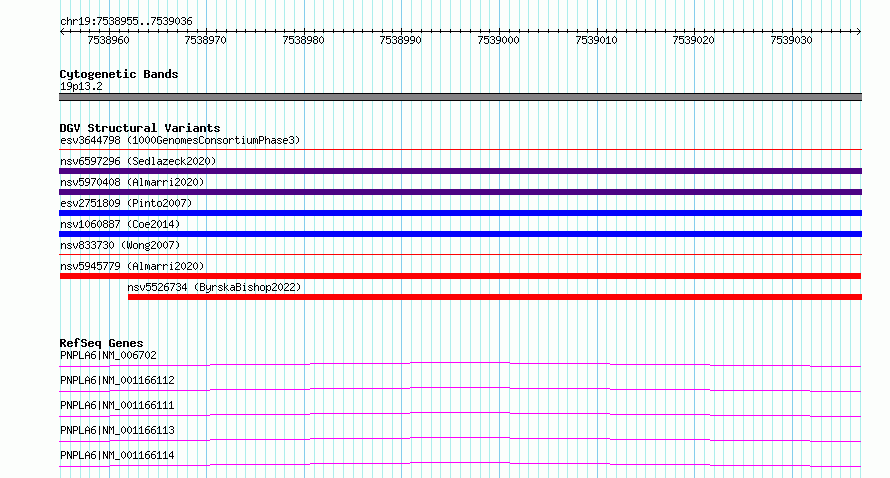
Task: Open transcript PNPLA6|NM_001166114 label
Action: (x=117, y=455)
